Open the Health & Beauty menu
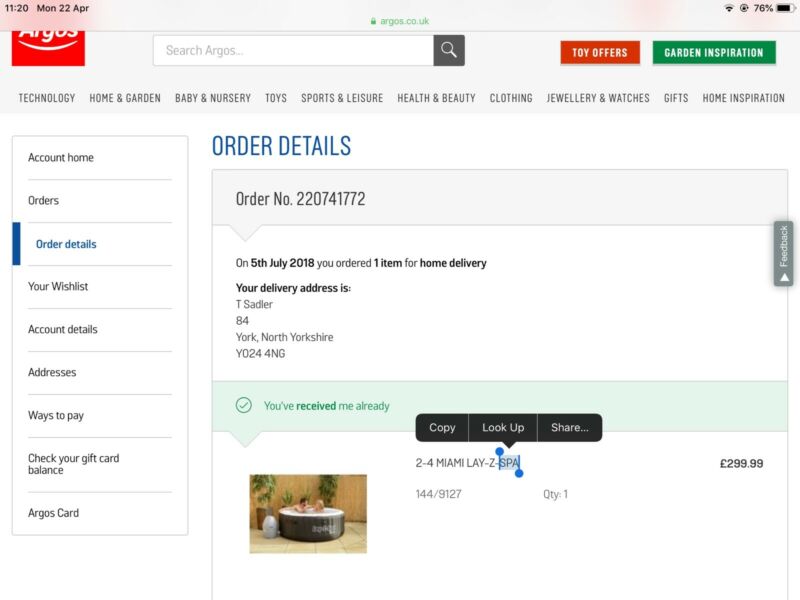 (436, 98)
